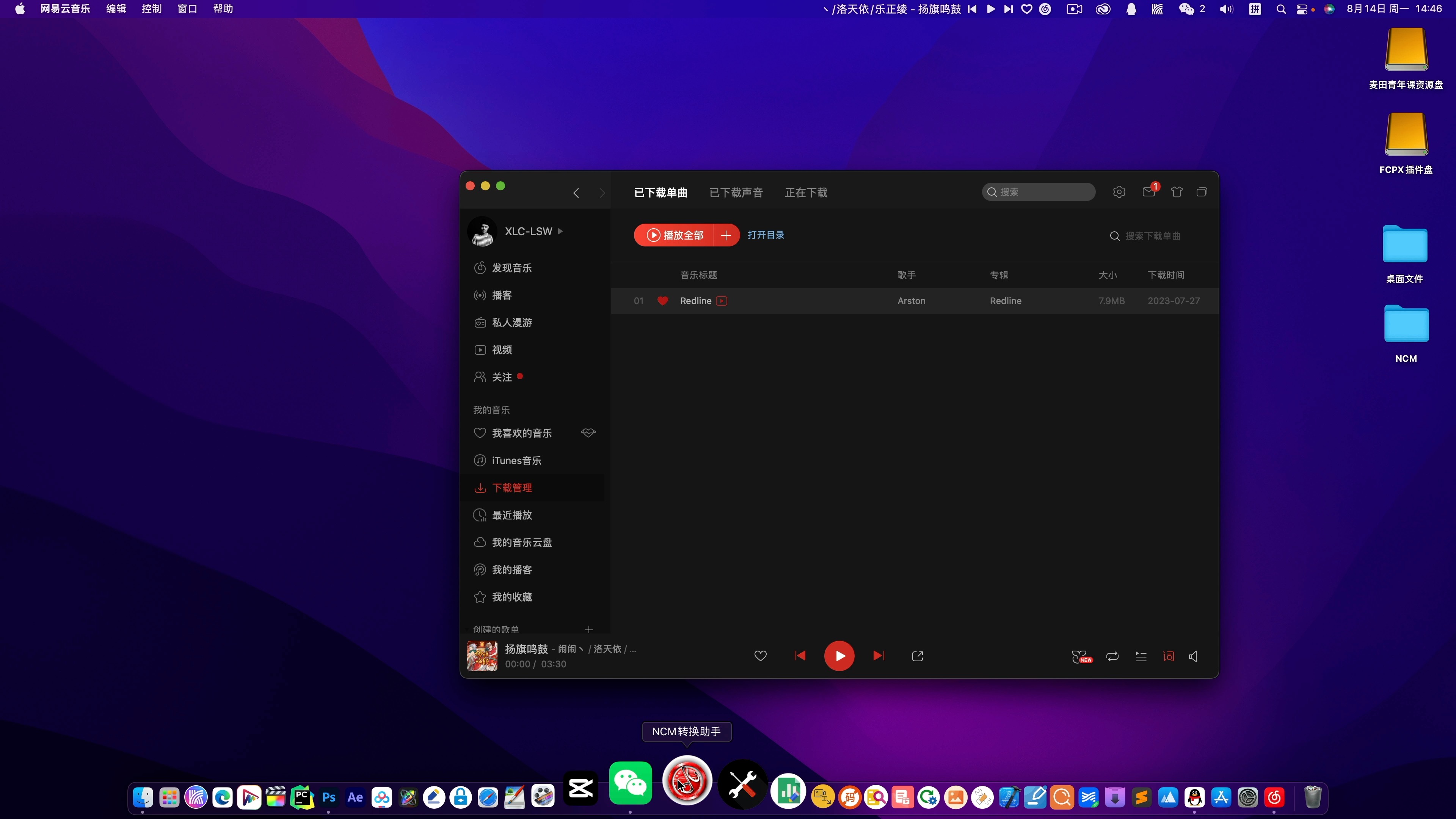
Task: Open the NCM folder on desktop
Action: click(1406, 324)
